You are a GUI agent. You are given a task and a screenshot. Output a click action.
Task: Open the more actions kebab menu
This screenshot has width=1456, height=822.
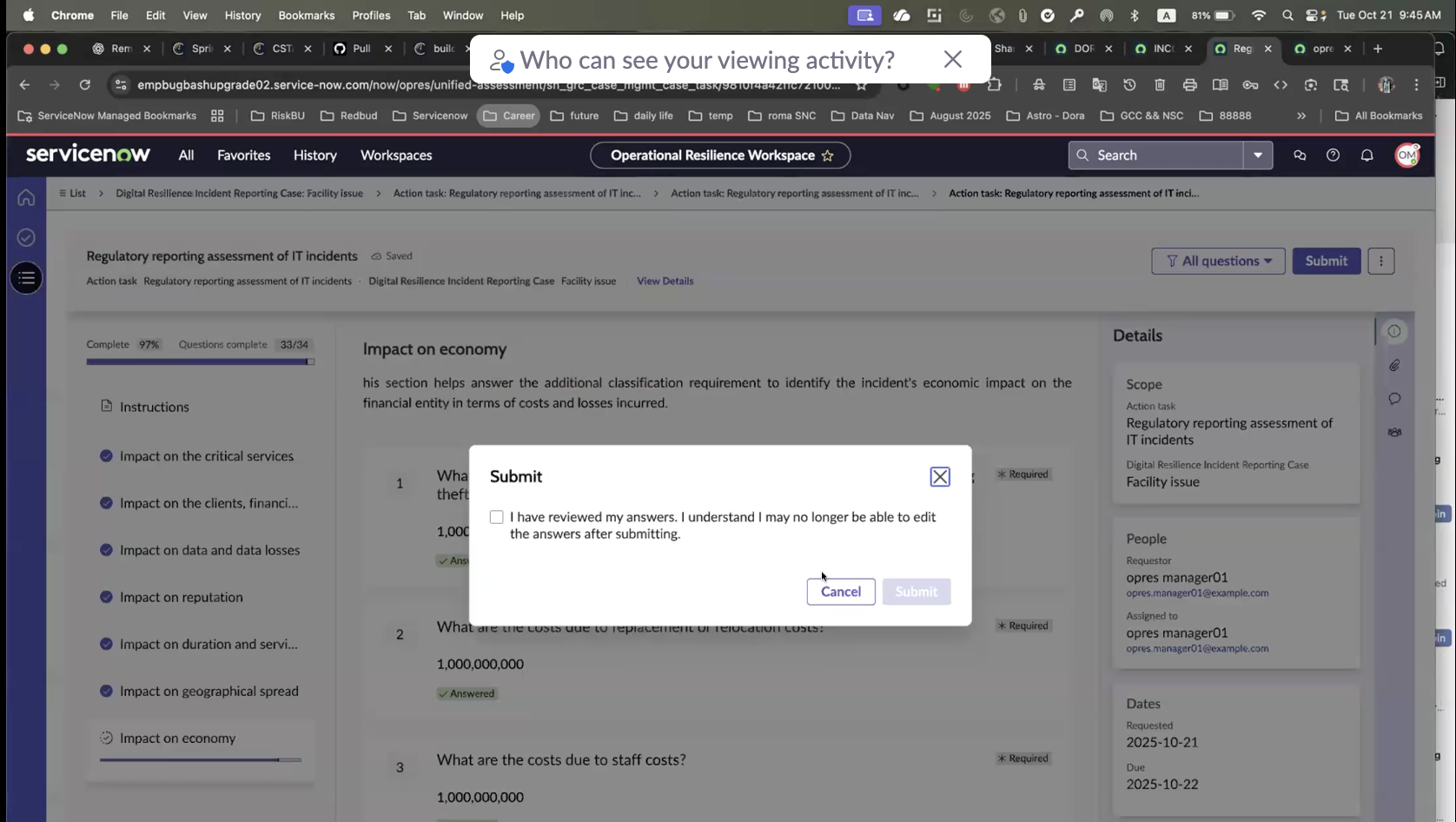[1381, 261]
